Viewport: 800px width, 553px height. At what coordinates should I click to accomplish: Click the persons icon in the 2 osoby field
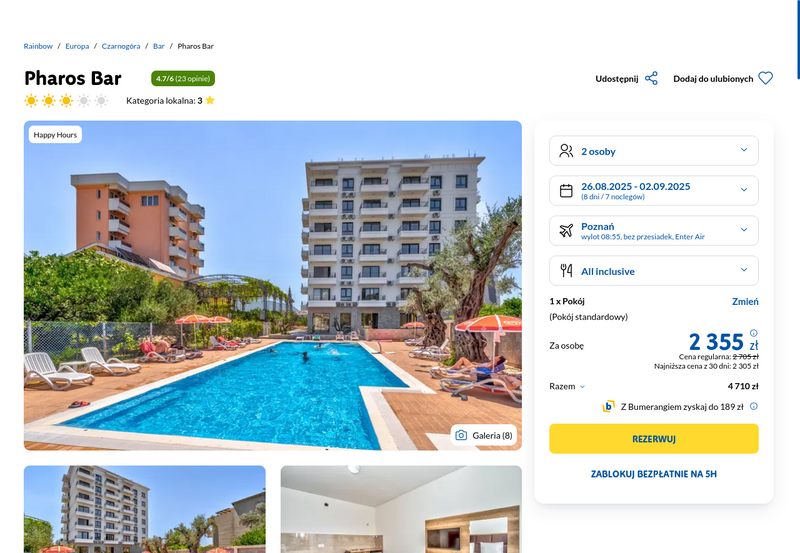coord(566,151)
